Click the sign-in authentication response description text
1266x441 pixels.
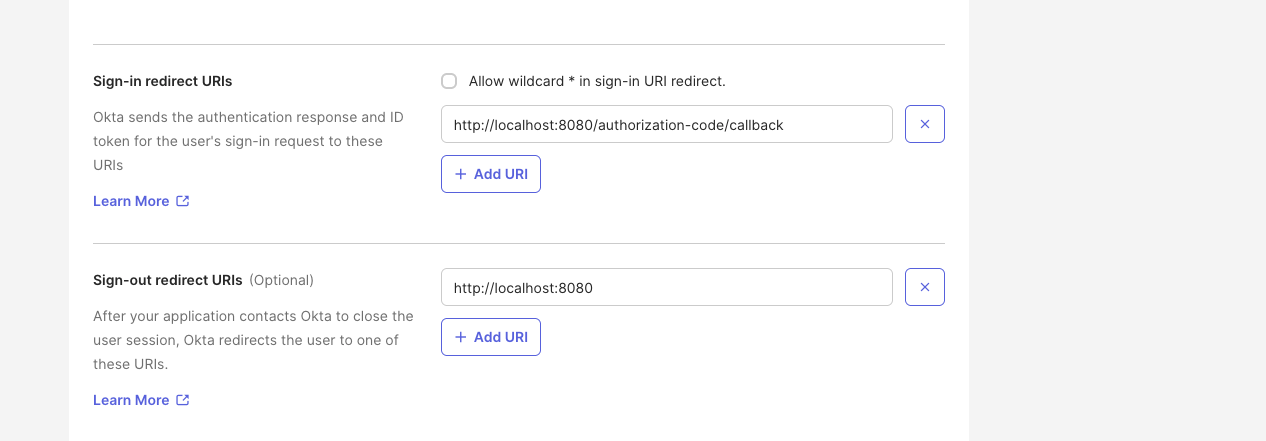248,141
